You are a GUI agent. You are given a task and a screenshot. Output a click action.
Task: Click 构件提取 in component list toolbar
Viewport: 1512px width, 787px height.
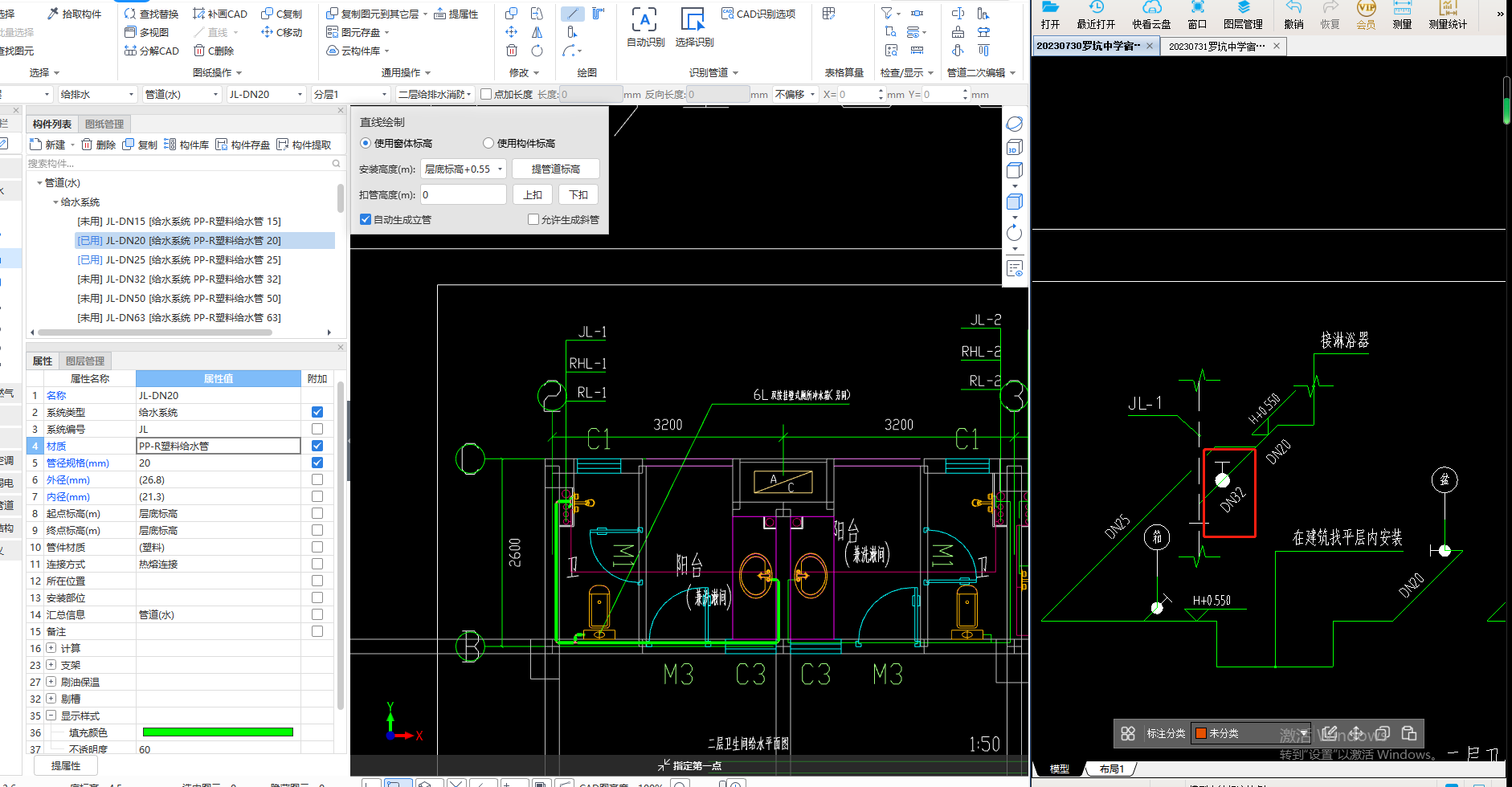pos(304,145)
